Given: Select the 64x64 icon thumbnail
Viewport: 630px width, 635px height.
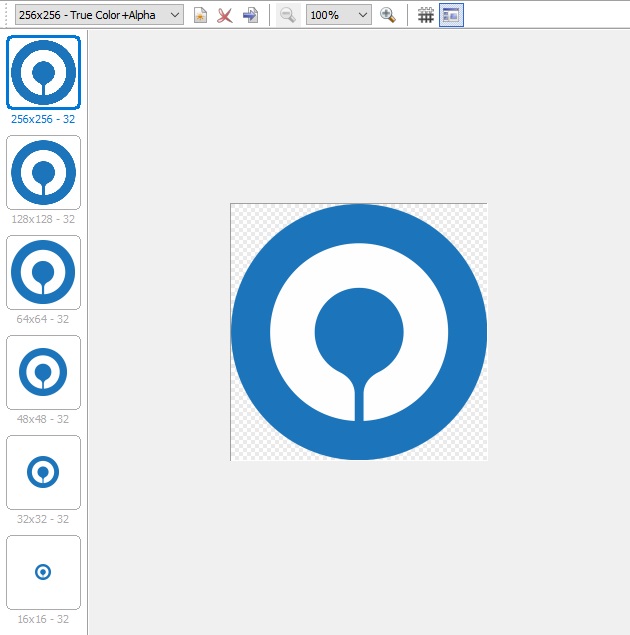Looking at the screenshot, I should pyautogui.click(x=43, y=272).
